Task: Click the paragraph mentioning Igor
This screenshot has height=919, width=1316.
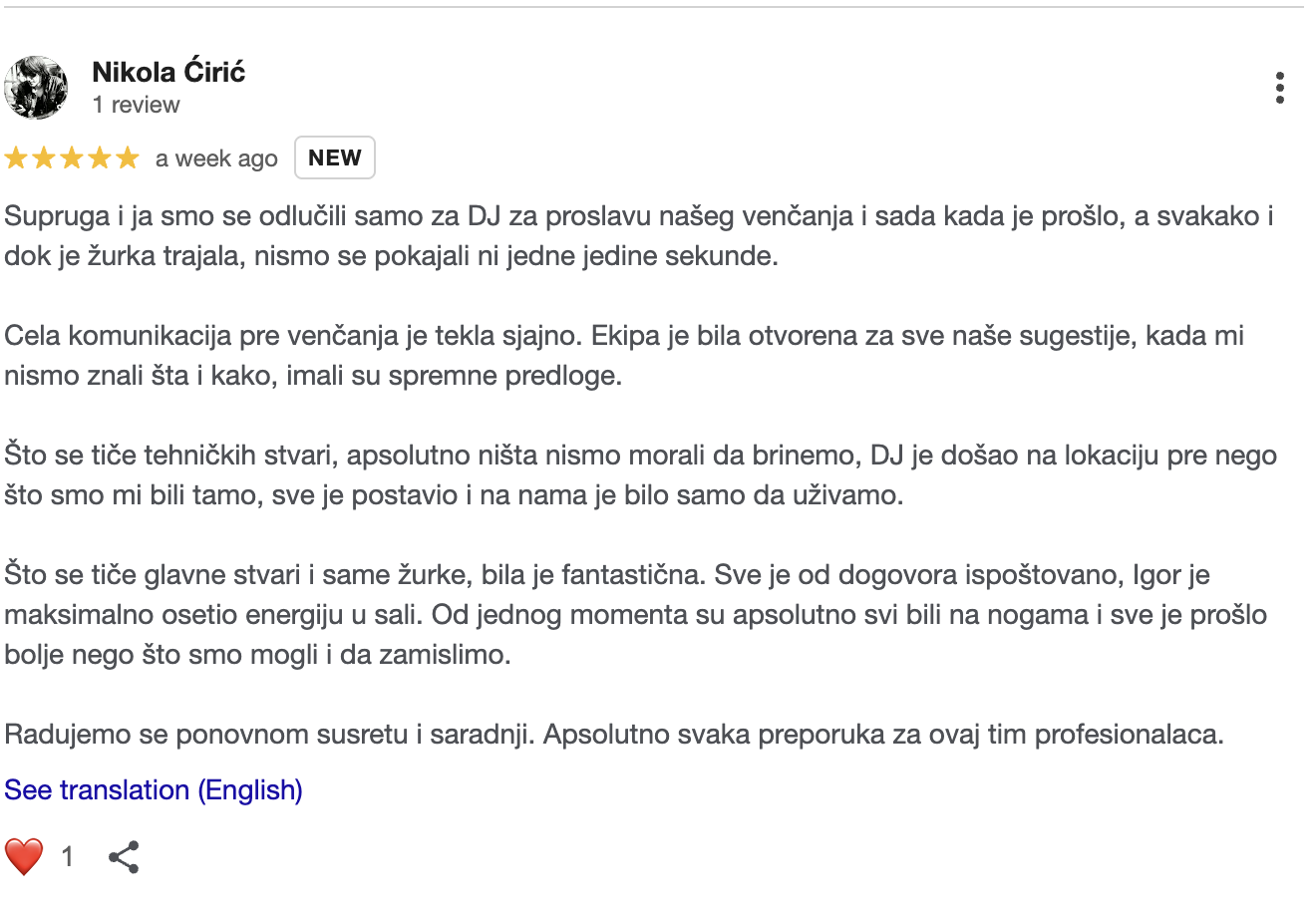Action: [634, 615]
